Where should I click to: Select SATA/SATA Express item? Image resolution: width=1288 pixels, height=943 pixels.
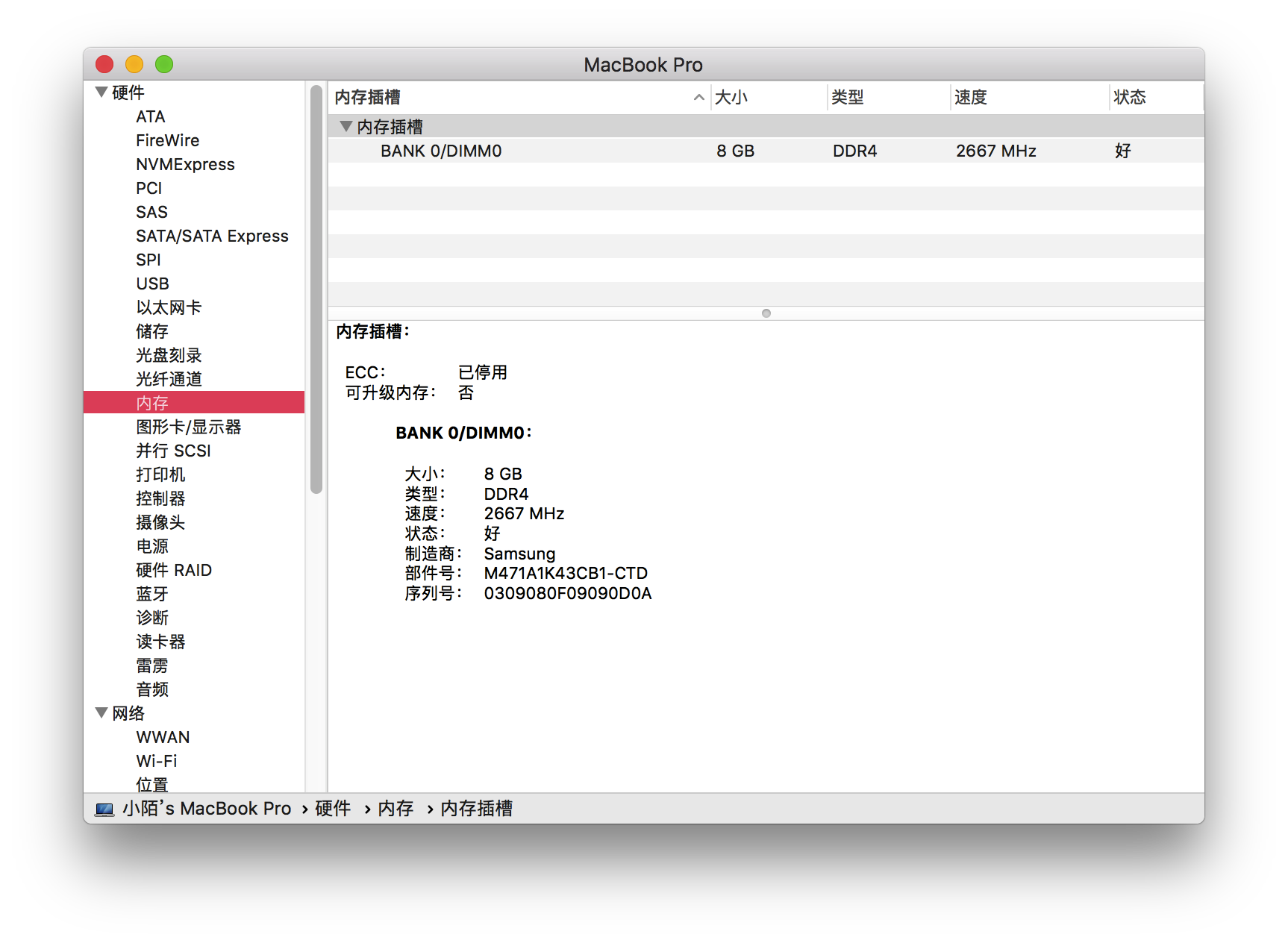[212, 236]
